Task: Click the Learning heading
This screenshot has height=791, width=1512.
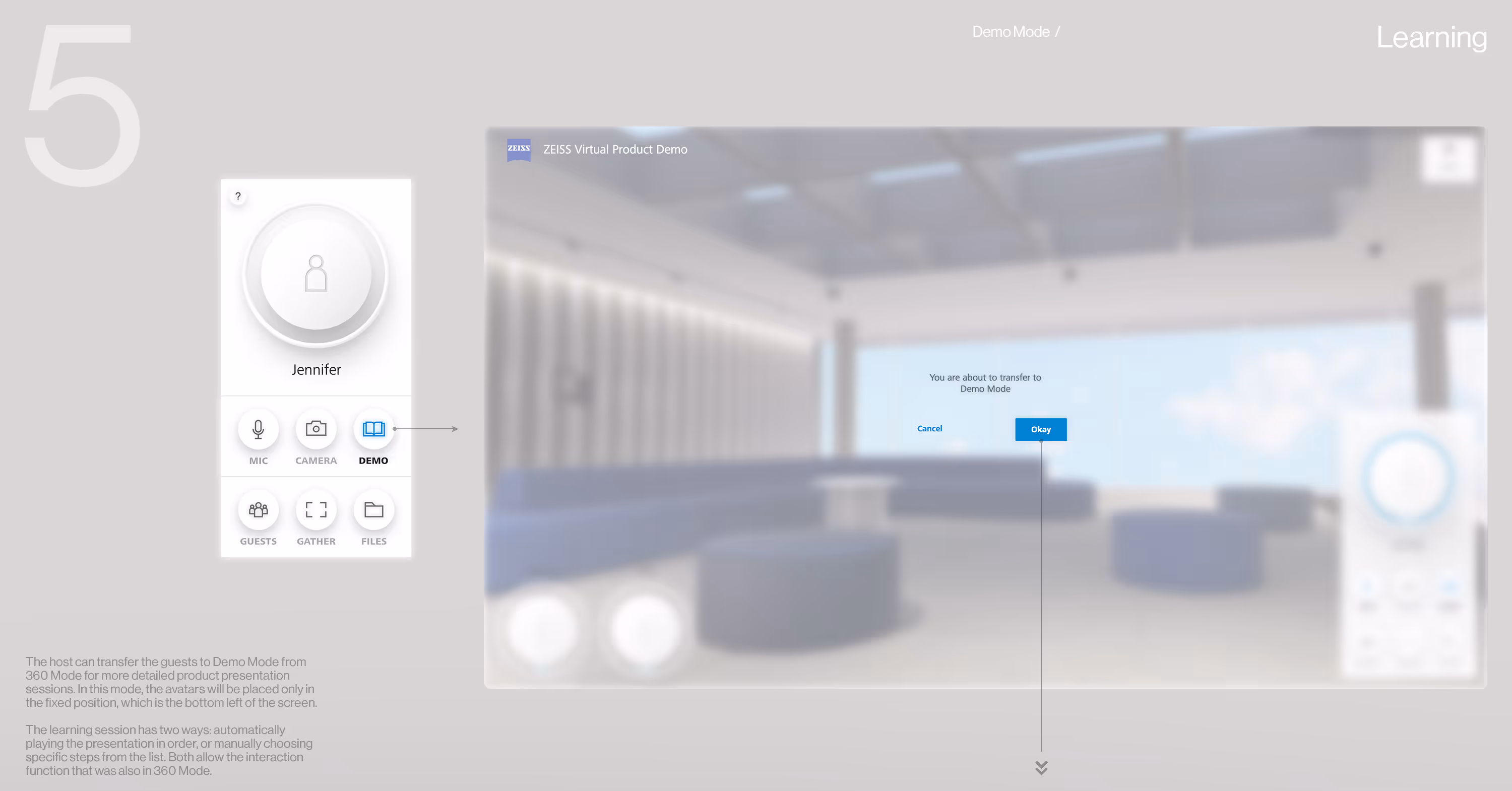Action: pyautogui.click(x=1431, y=38)
